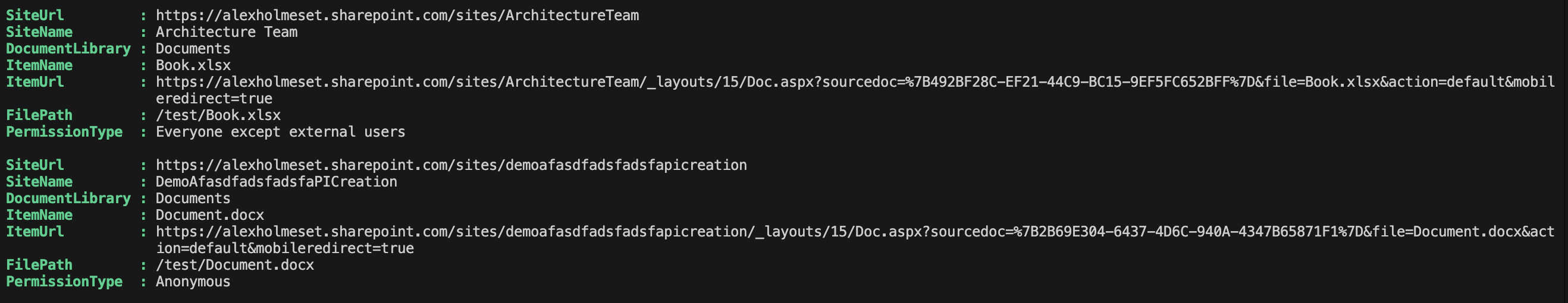Click the ItemUrl label of the Book.xlsx record

35,82
